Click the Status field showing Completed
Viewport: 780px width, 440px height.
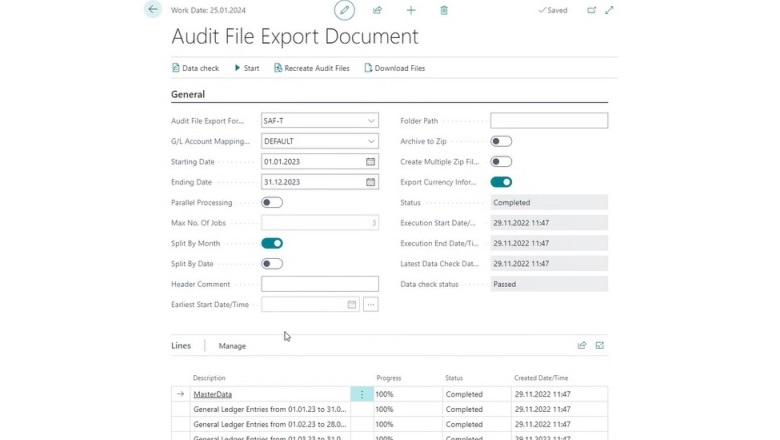coord(549,202)
